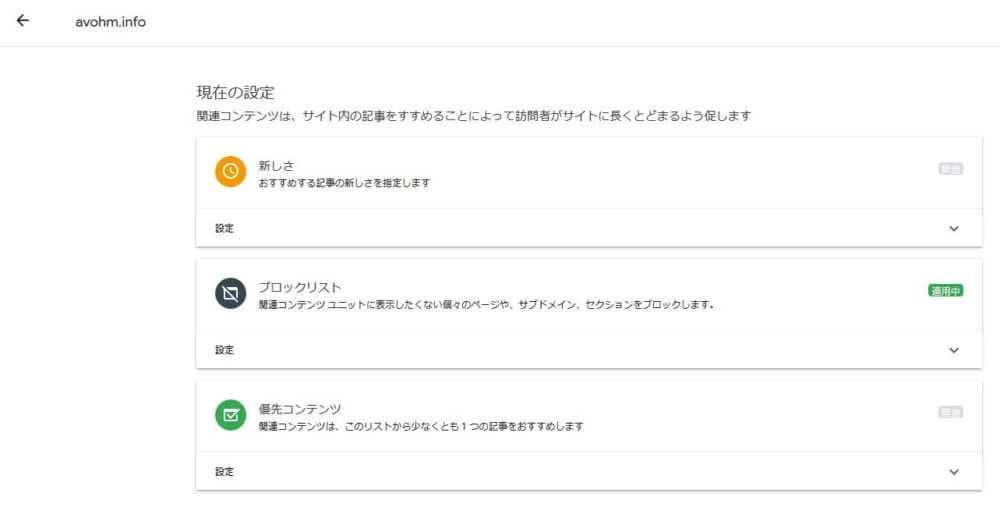
Task: Click the green 適用中 badge on ブロックリスト
Action: (x=945, y=291)
